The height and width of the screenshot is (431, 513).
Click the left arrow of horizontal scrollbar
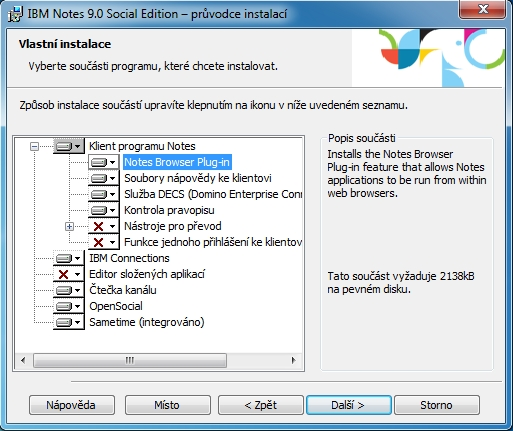tap(23, 360)
